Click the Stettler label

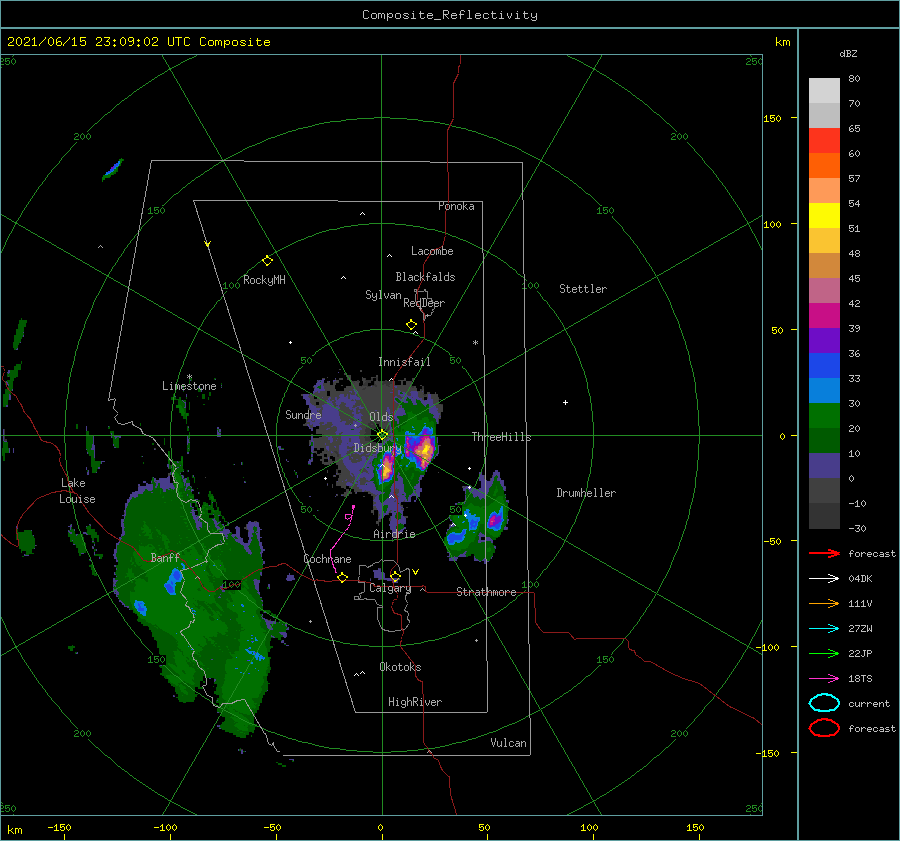(583, 289)
